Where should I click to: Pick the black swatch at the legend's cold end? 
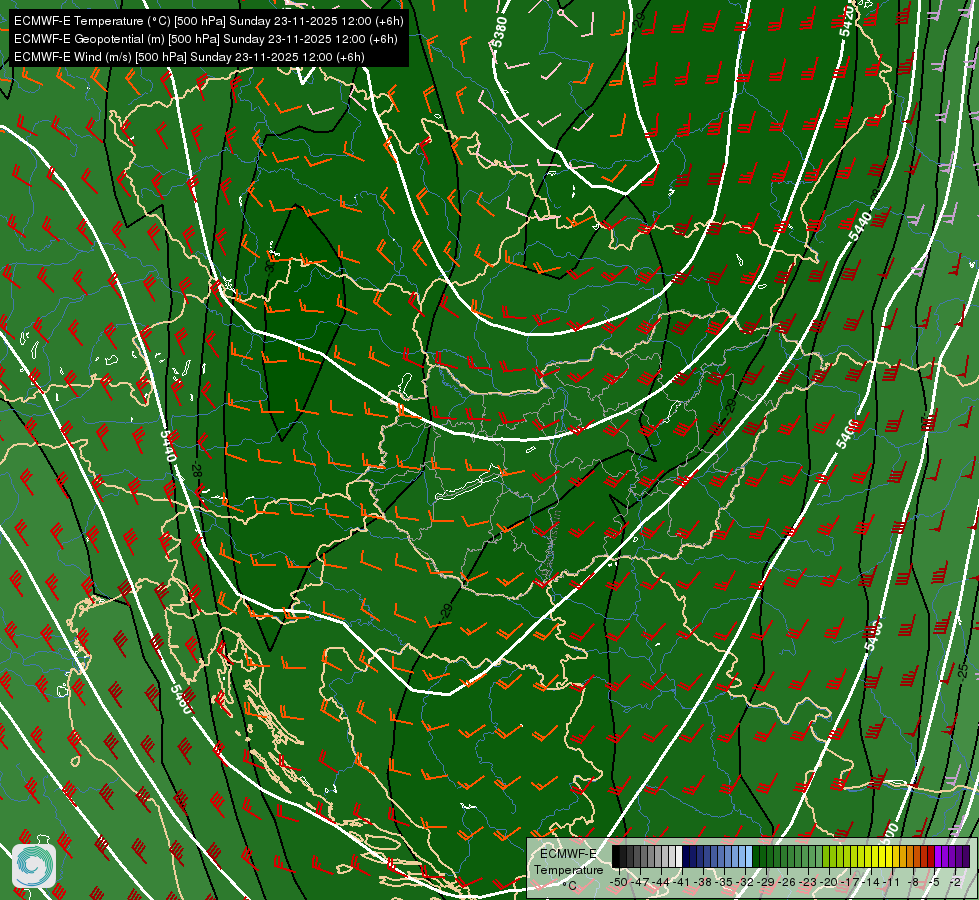pos(616,856)
